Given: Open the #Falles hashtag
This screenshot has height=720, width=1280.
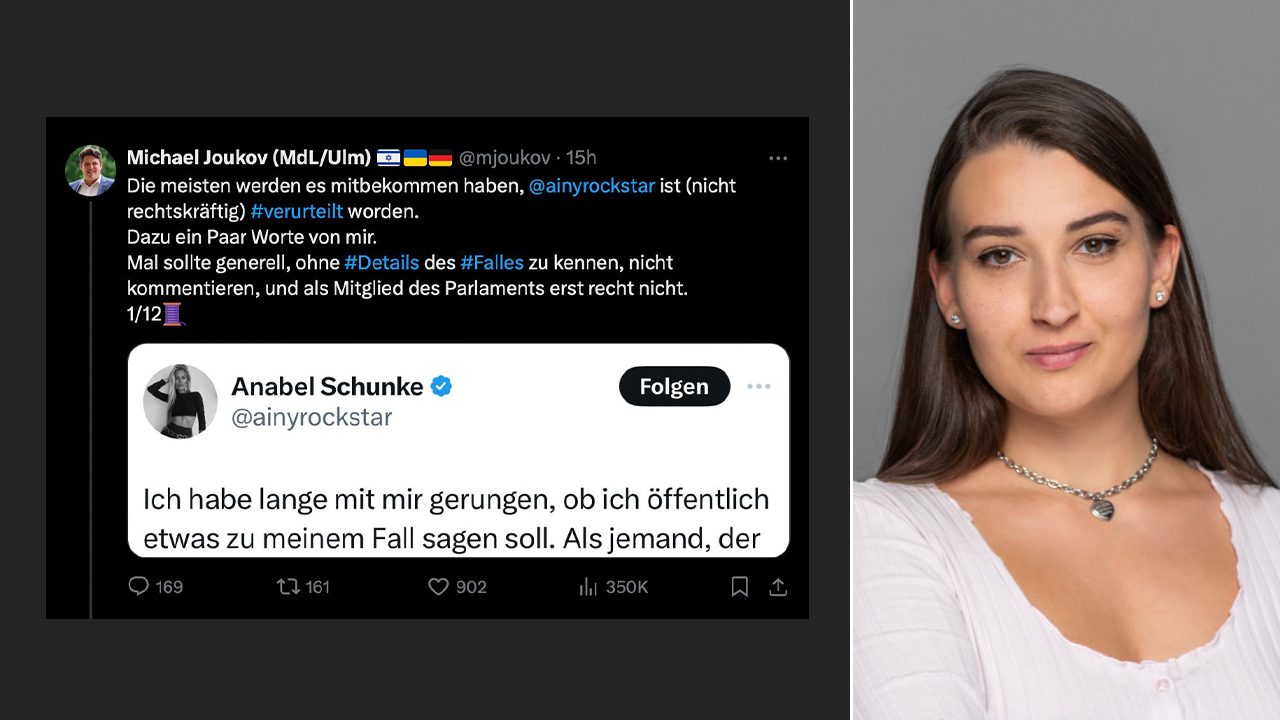Looking at the screenshot, I should click(x=493, y=263).
